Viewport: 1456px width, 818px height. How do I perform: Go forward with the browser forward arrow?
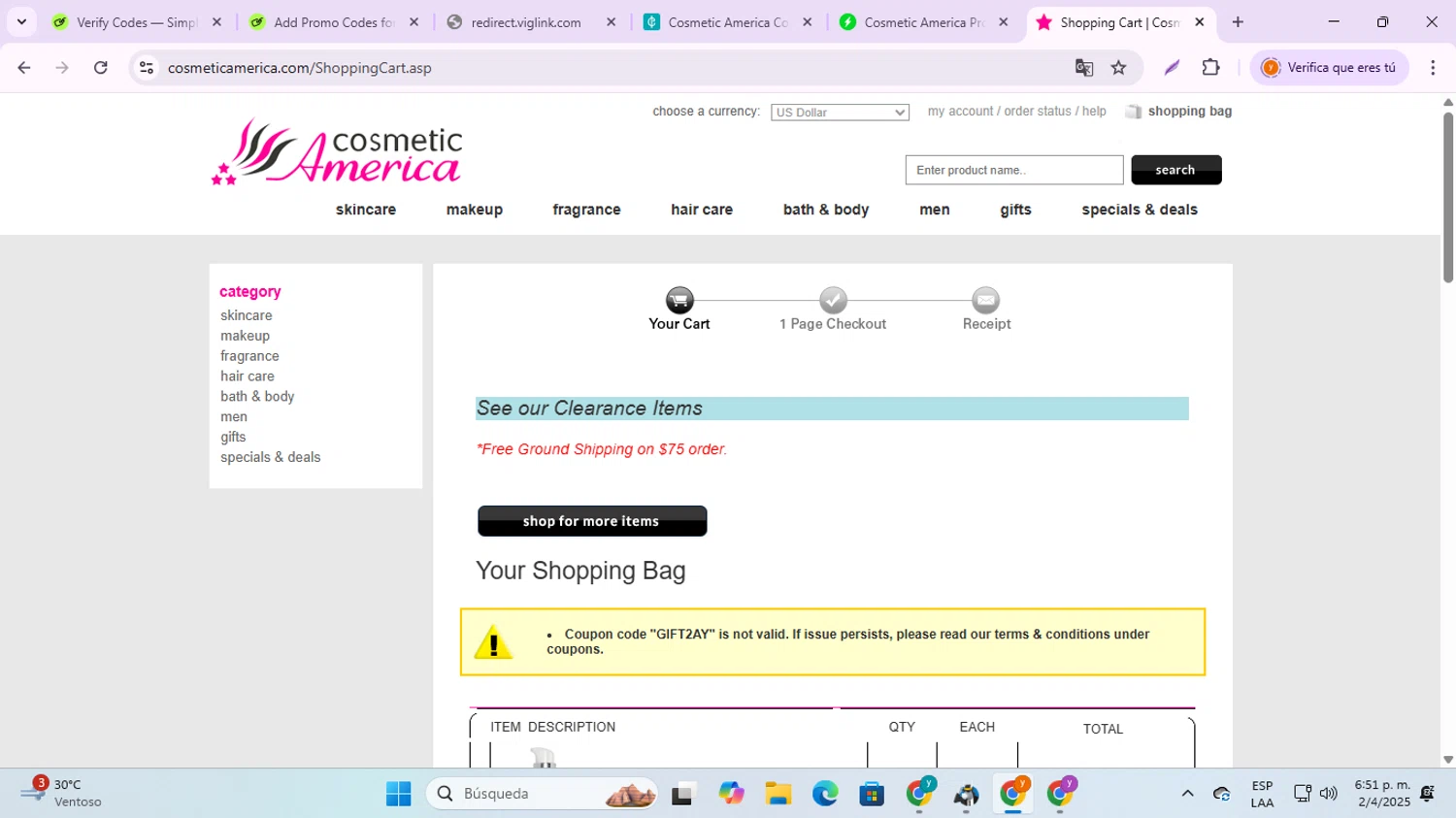pos(62,68)
